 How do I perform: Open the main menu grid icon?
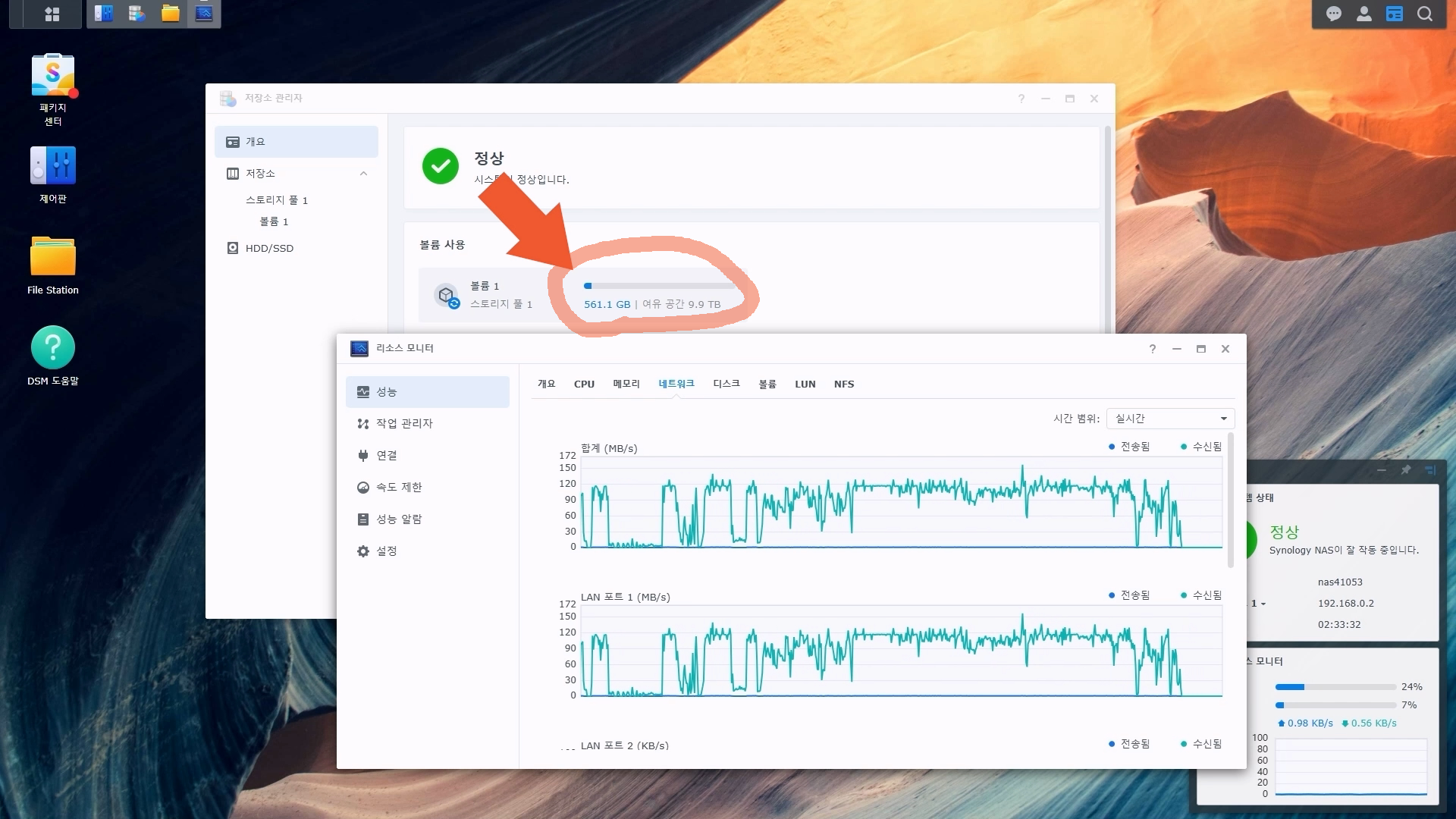[52, 14]
